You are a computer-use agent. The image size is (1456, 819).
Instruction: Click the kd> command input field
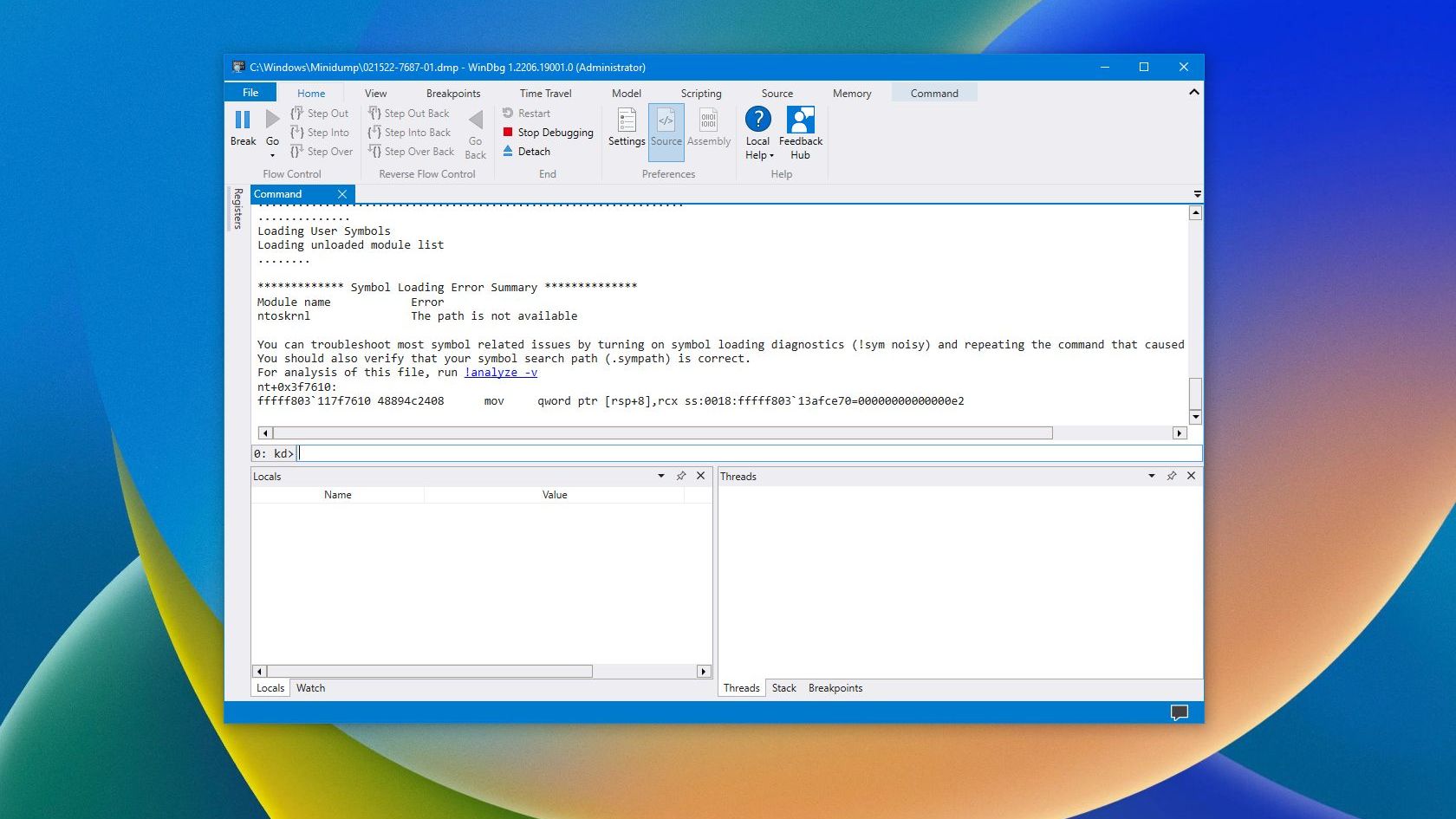750,453
